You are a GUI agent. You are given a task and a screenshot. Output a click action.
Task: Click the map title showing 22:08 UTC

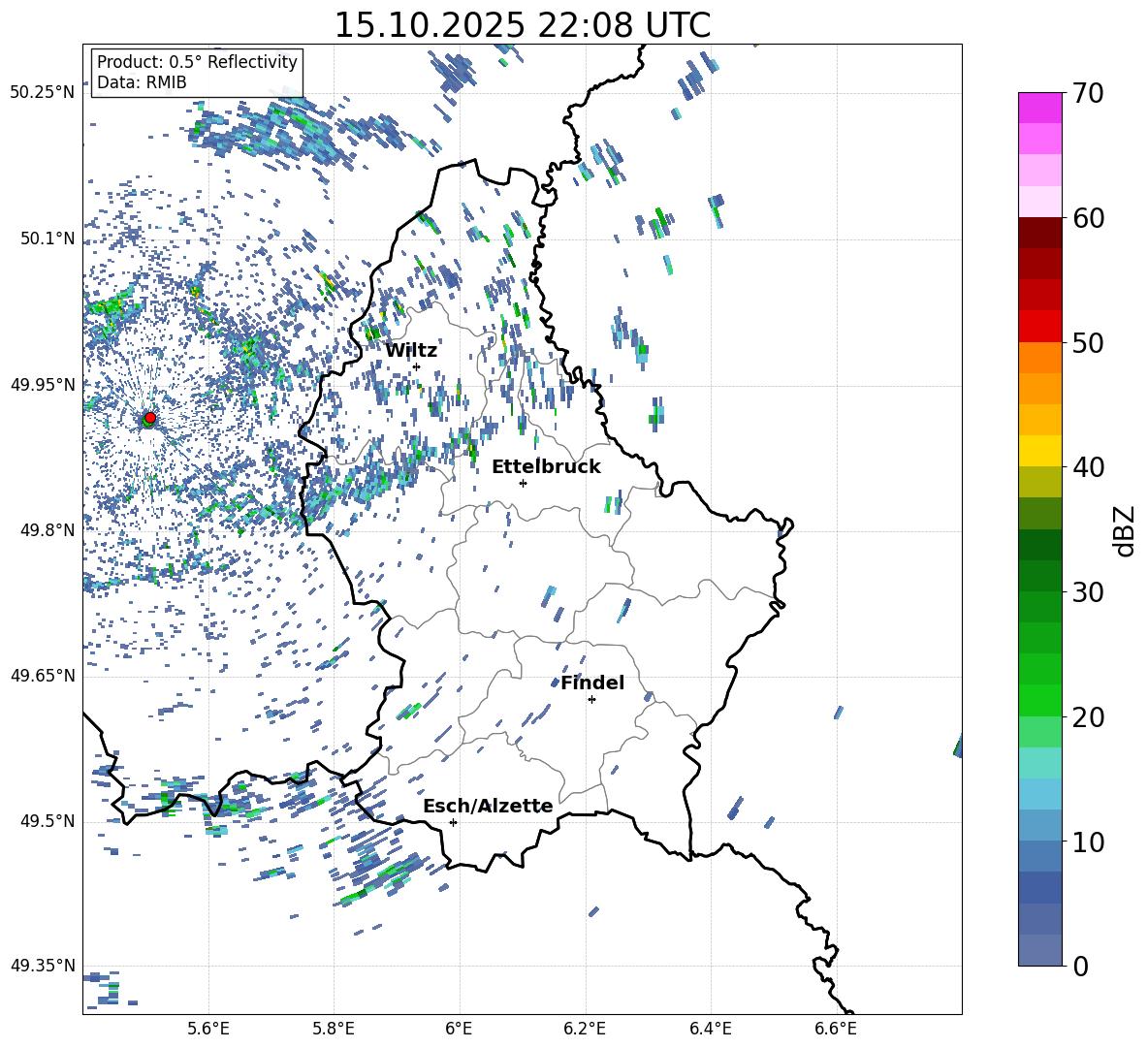point(522,25)
